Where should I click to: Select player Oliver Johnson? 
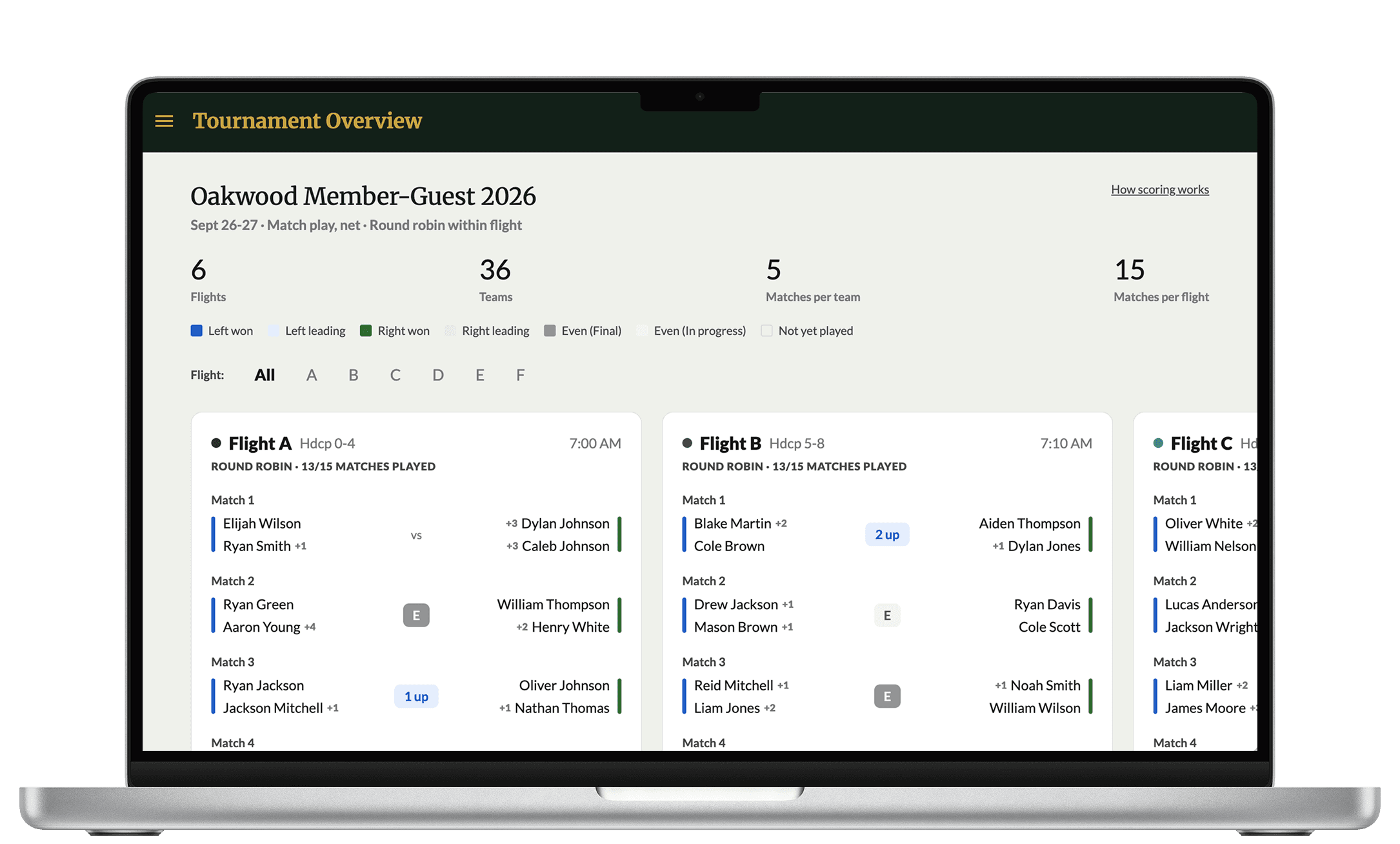[564, 685]
